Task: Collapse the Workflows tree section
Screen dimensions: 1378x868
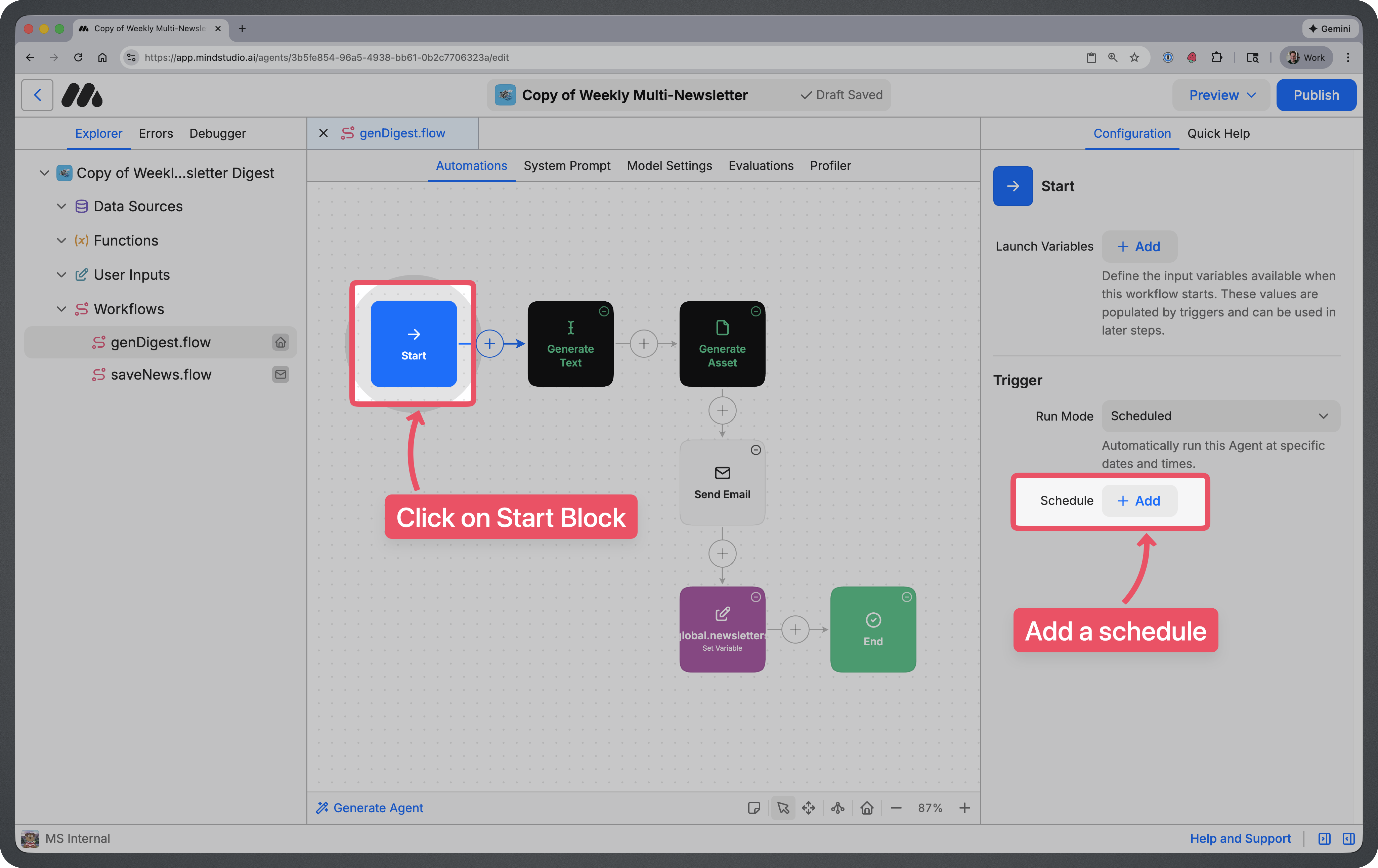Action: 61,309
